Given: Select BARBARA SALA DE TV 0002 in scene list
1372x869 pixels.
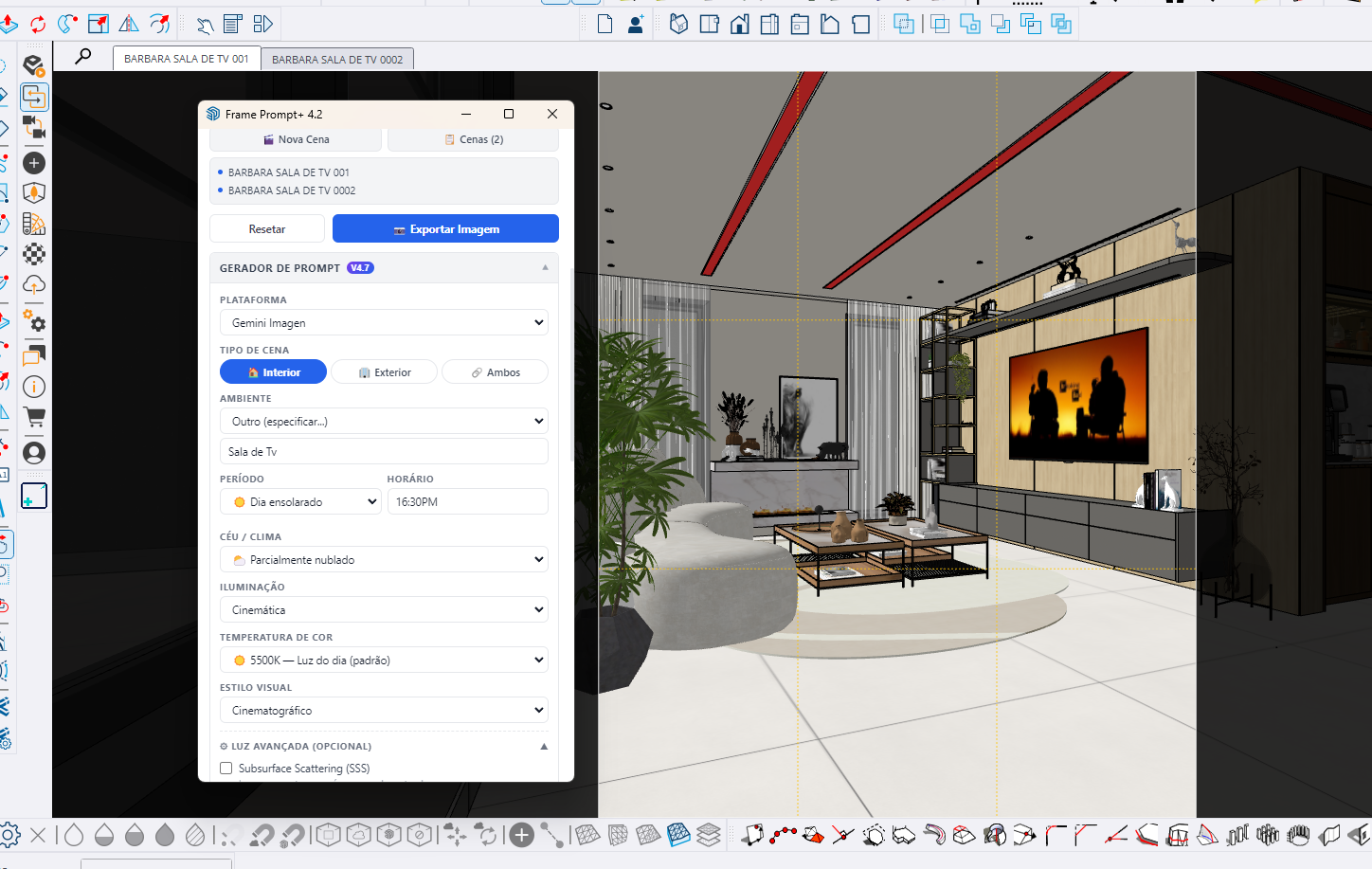Looking at the screenshot, I should coord(292,190).
